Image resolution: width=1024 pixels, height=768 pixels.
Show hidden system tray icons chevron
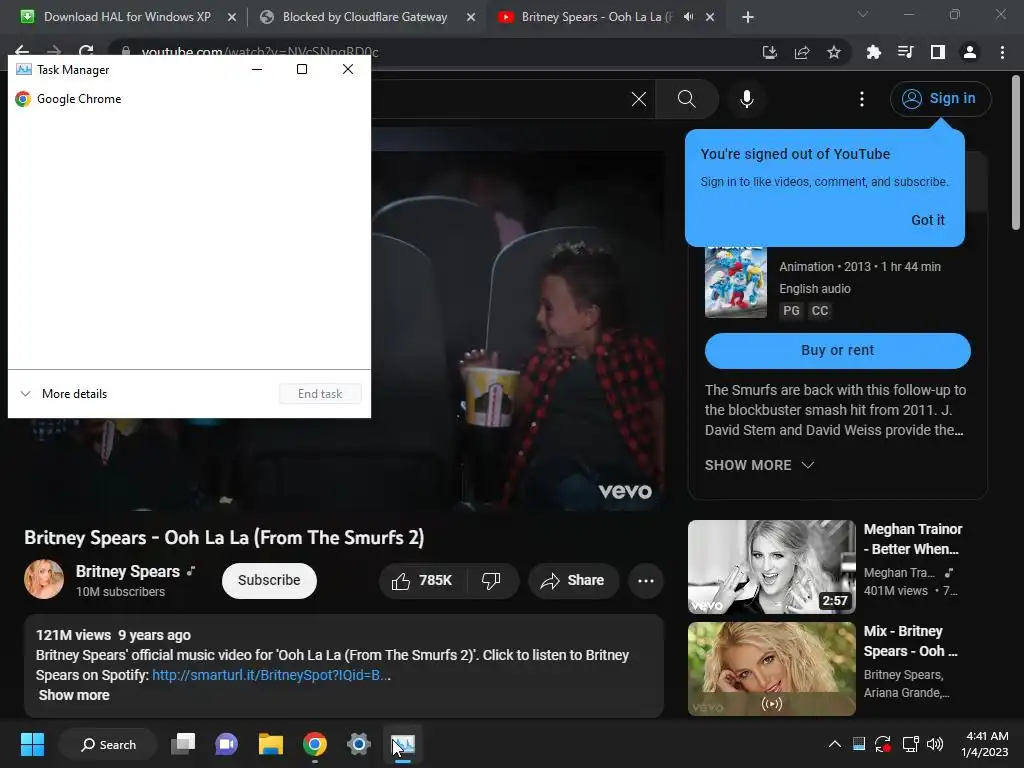tap(835, 744)
